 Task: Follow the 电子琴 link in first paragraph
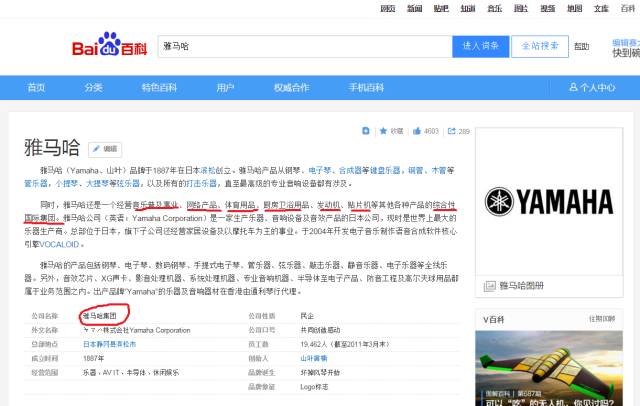click(x=320, y=170)
